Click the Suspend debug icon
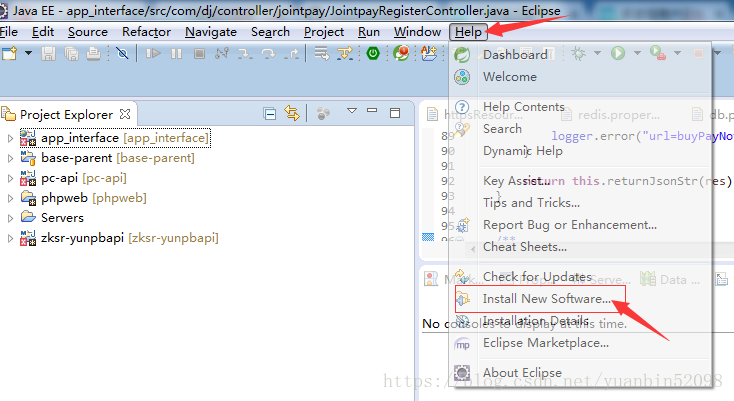This screenshot has width=734, height=401. point(176,54)
